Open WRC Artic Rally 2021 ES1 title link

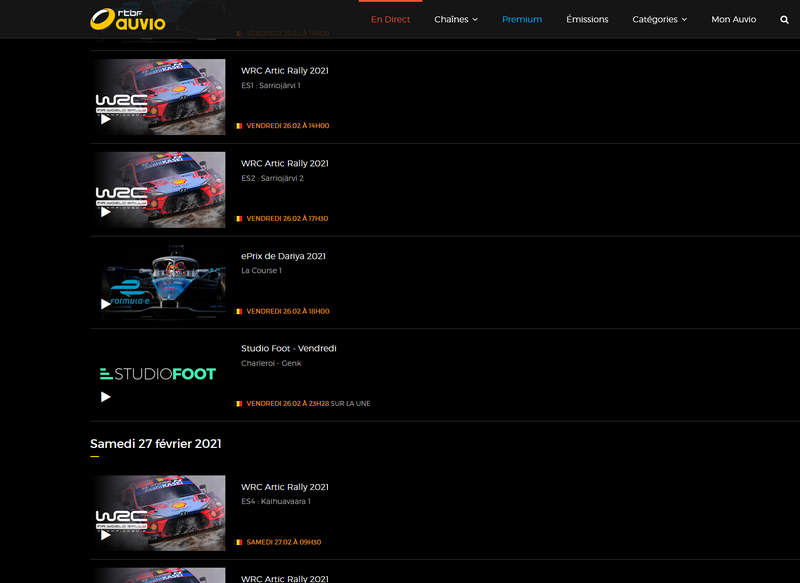point(285,71)
